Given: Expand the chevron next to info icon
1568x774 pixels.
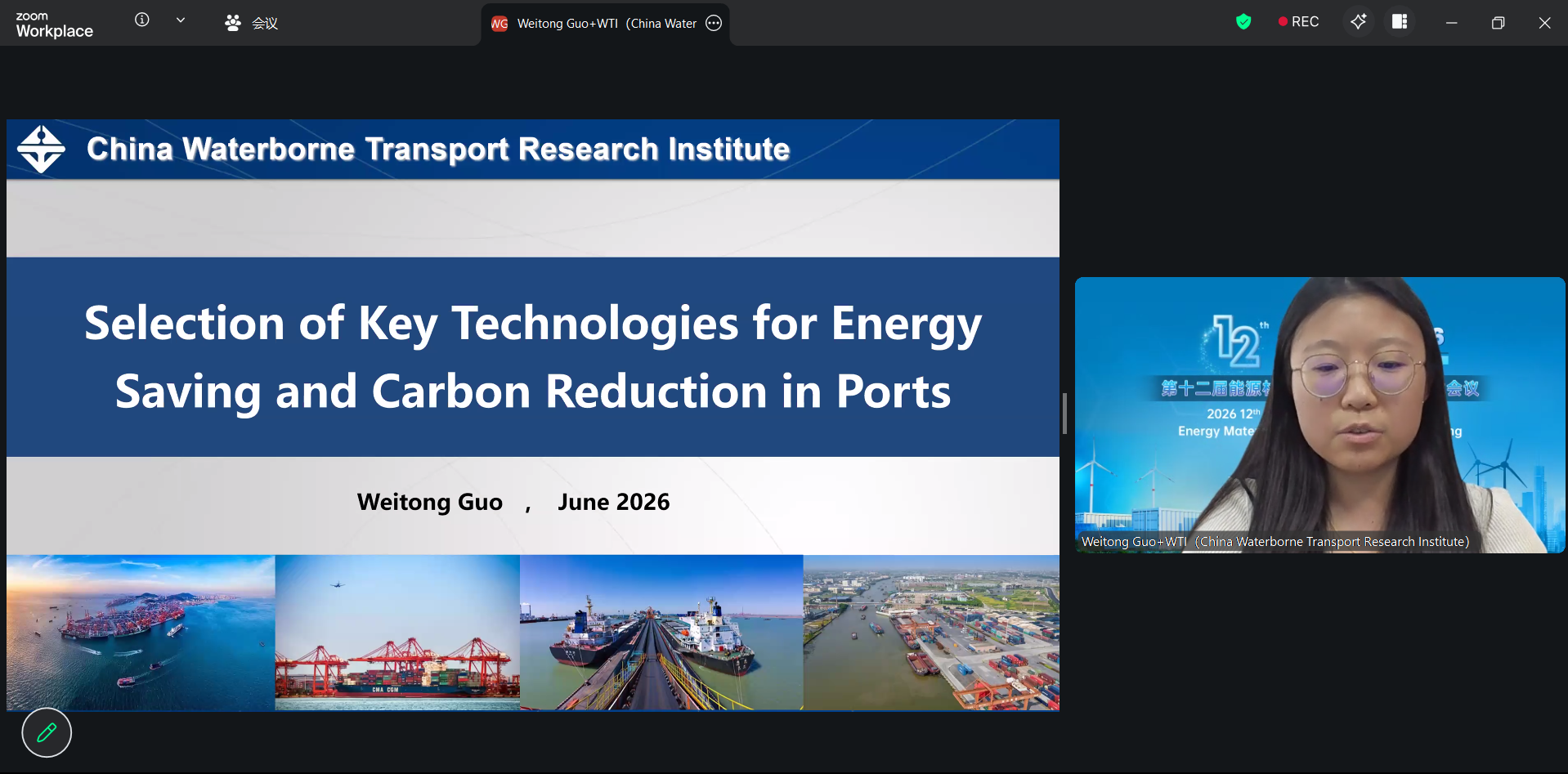Looking at the screenshot, I should click(181, 20).
